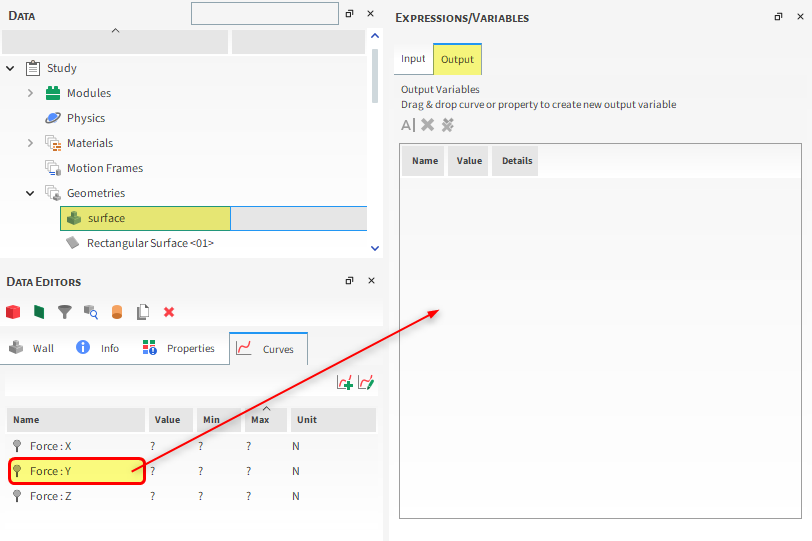Sort curves by Max column header
The width and height of the screenshot is (812, 541).
point(266,420)
